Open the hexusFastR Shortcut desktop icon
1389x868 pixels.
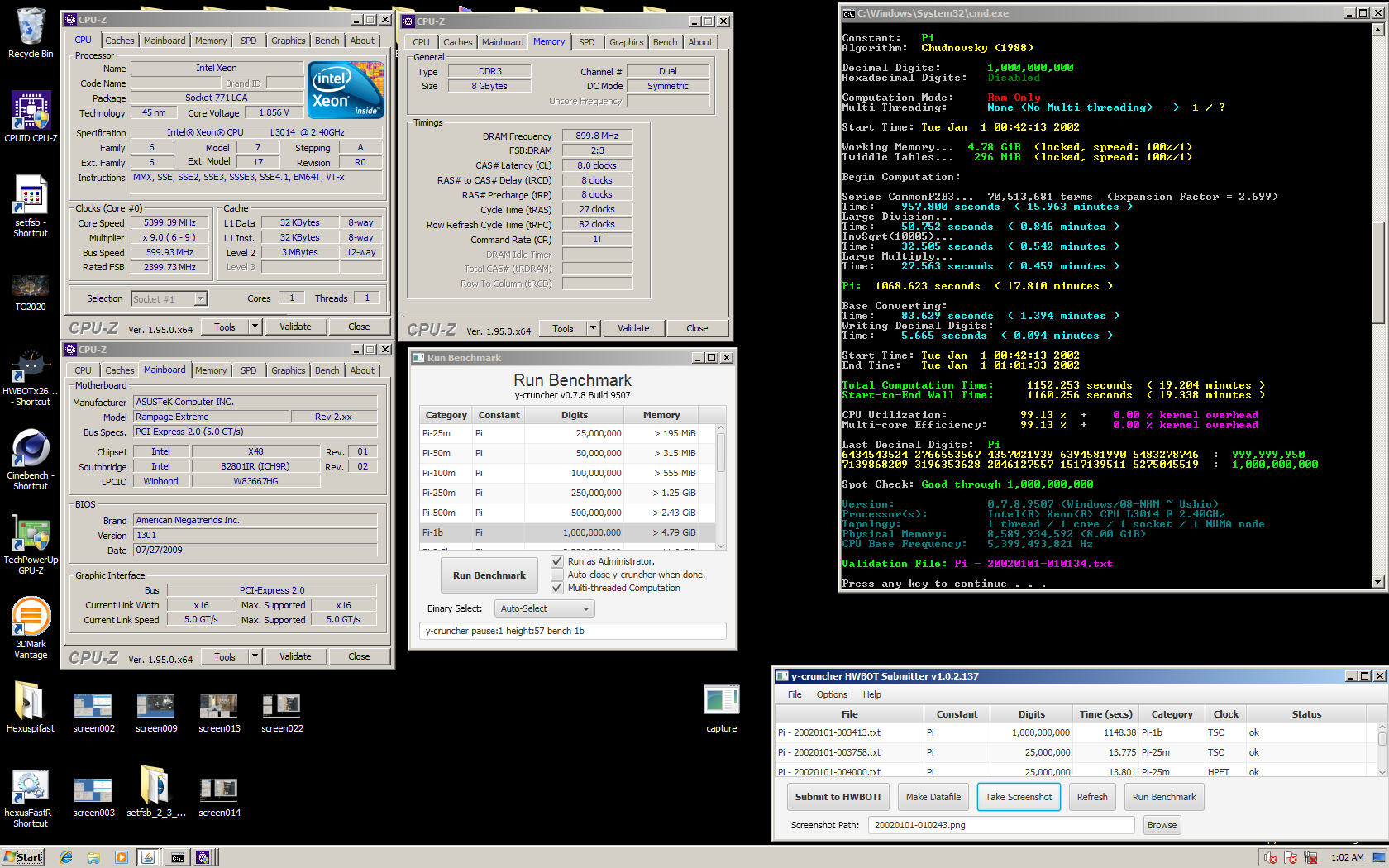31,798
